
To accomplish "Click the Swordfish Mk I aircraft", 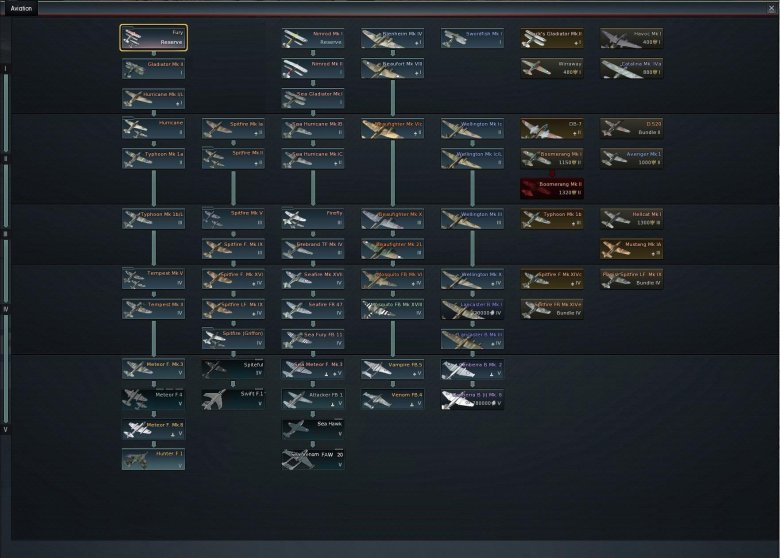I will [472, 38].
